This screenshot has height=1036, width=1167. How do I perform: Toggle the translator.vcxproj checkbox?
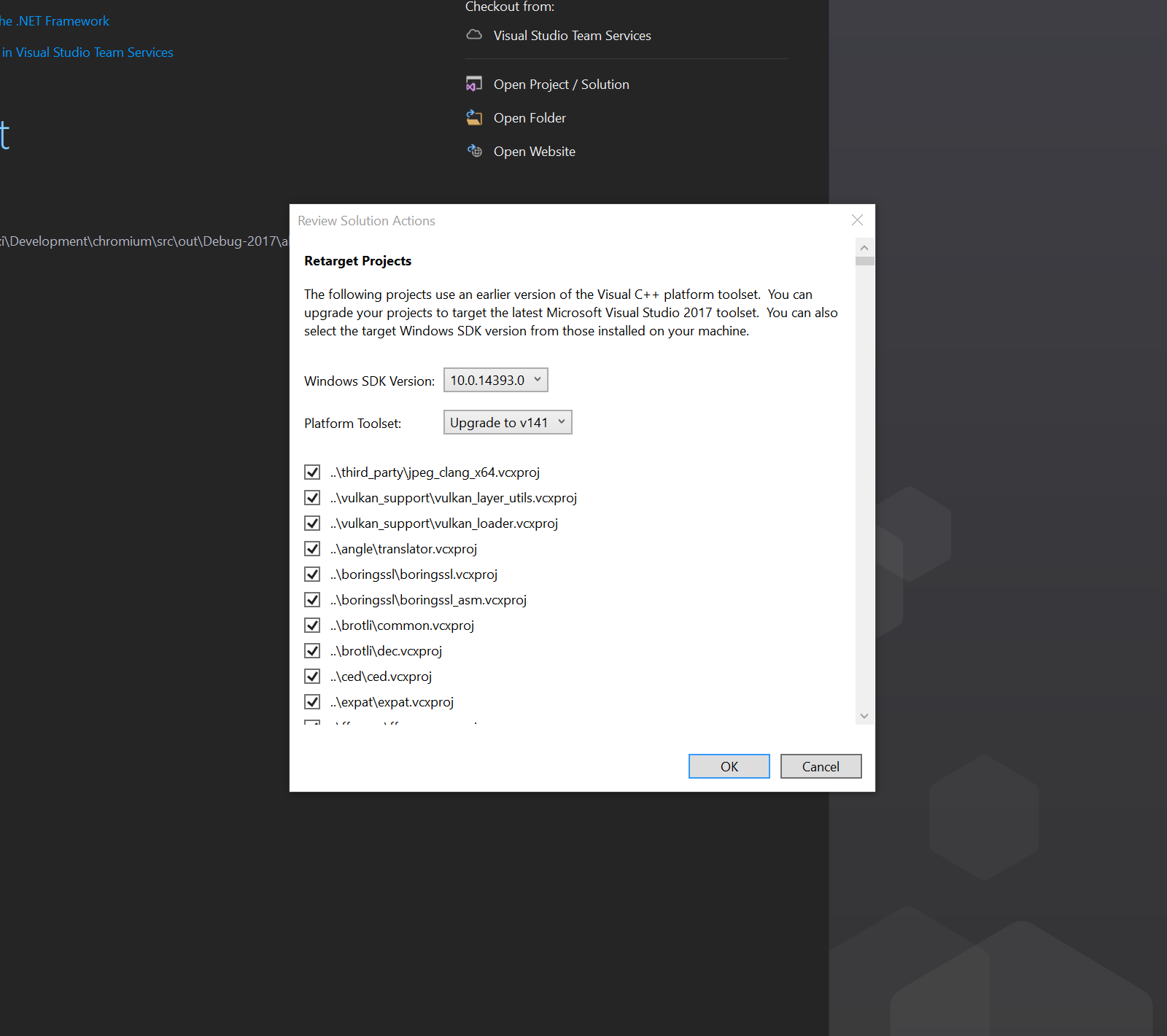click(x=312, y=549)
